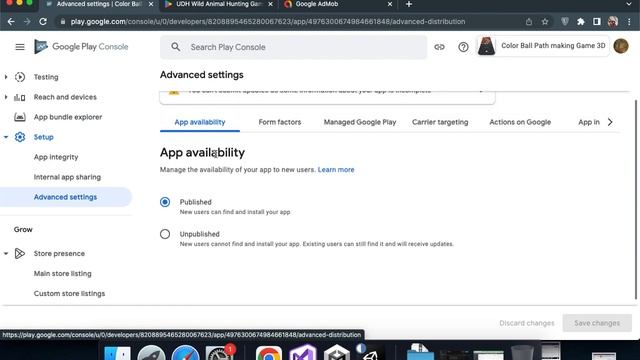This screenshot has width=640, height=360.
Task: Open Visual Studio from the dock
Action: point(303,353)
